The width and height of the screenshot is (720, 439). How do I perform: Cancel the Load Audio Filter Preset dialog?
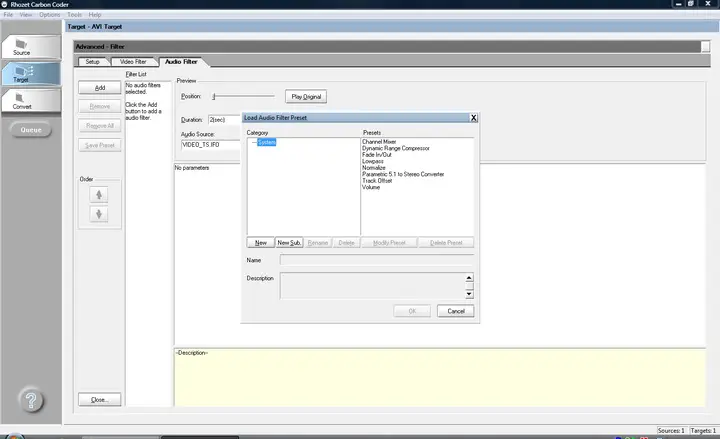click(x=456, y=311)
